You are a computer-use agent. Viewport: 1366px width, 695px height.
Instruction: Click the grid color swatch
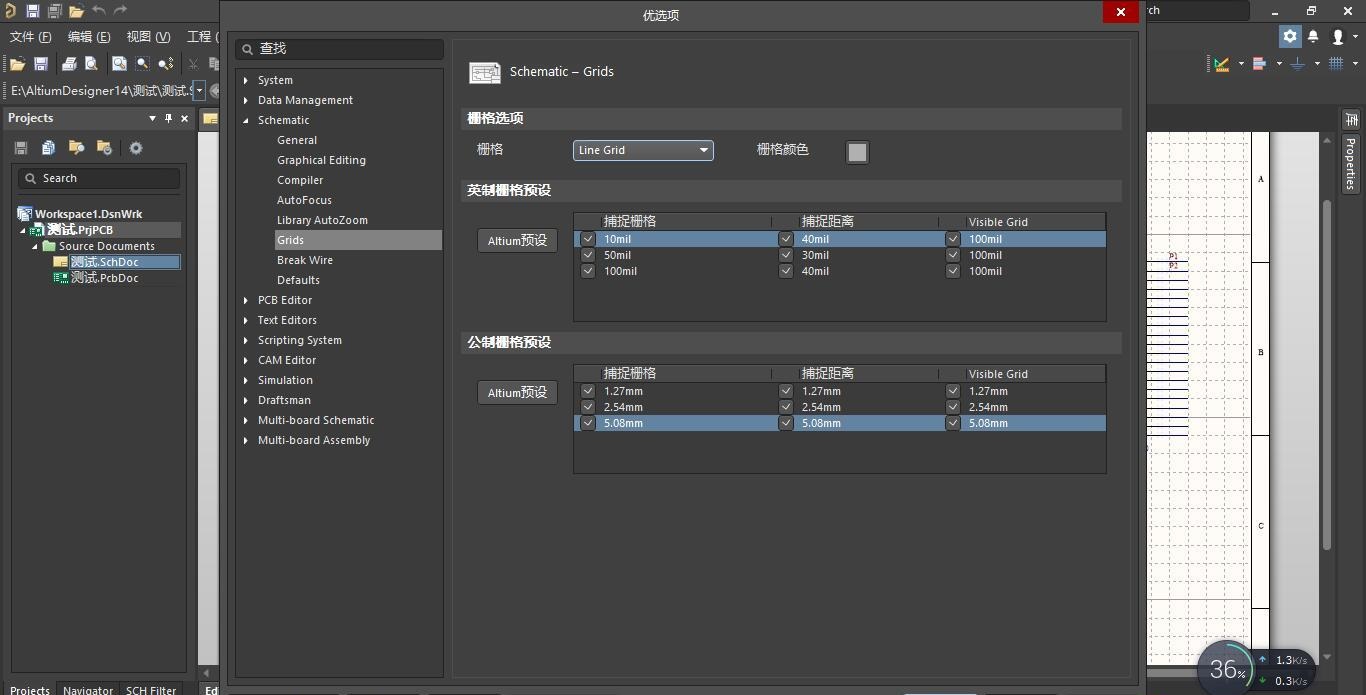[x=857, y=152]
